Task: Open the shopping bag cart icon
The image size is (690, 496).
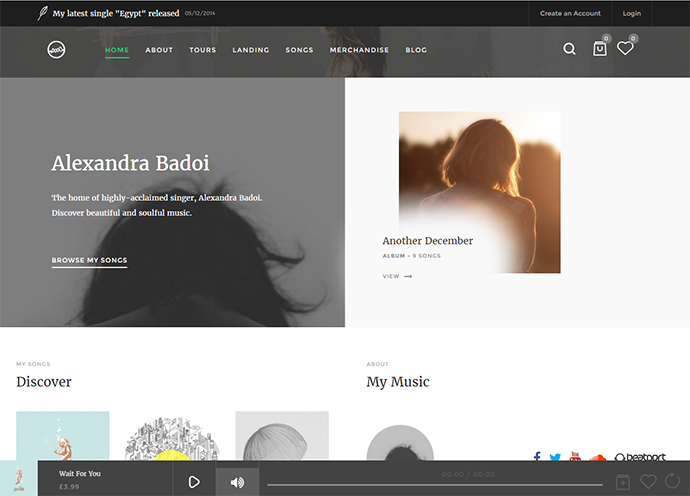Action: tap(599, 48)
